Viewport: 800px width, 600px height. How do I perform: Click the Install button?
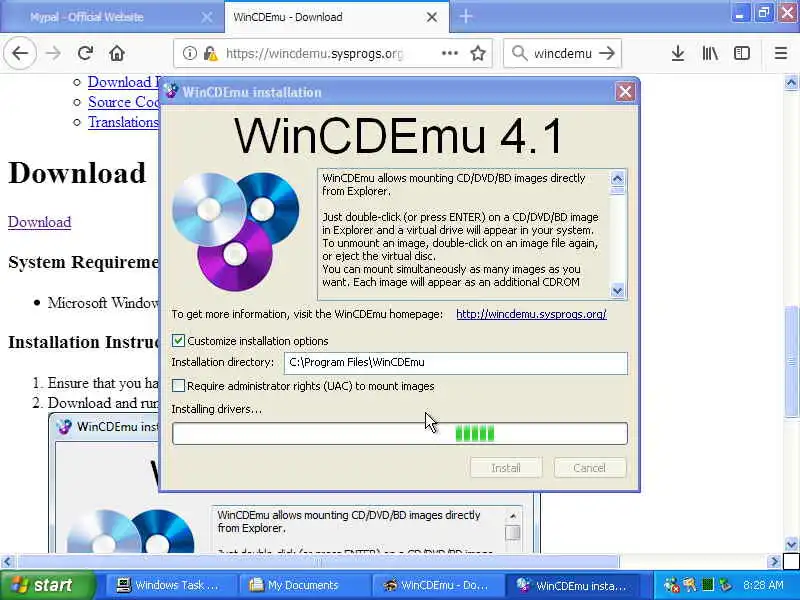(506, 468)
